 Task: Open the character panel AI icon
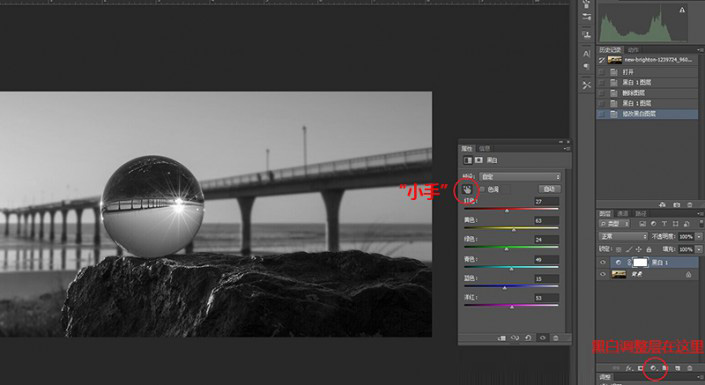point(586,54)
